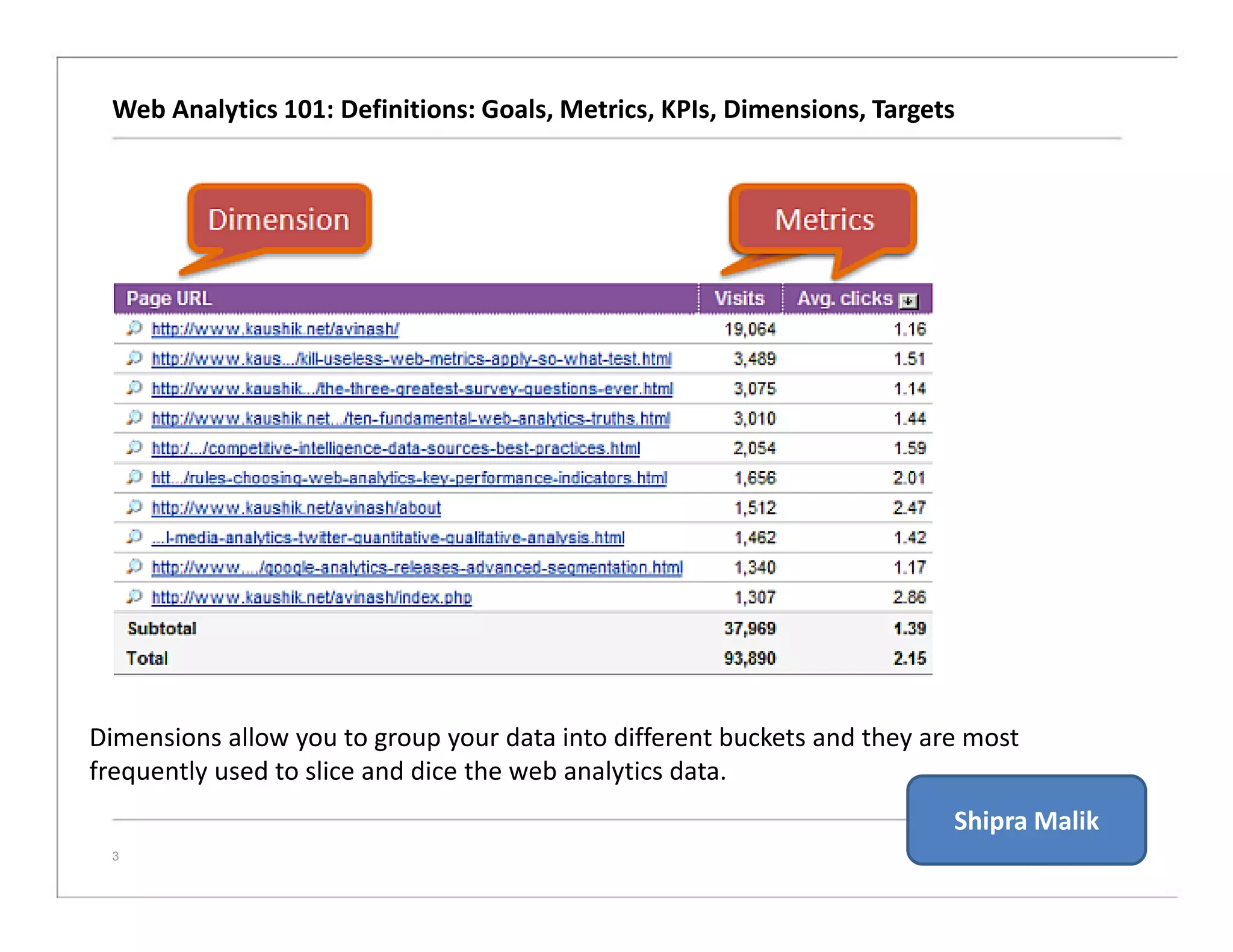Viewport: 1233px width, 952px height.
Task: Click magnifier icon for competitive-intelligence row
Action: coord(134,448)
